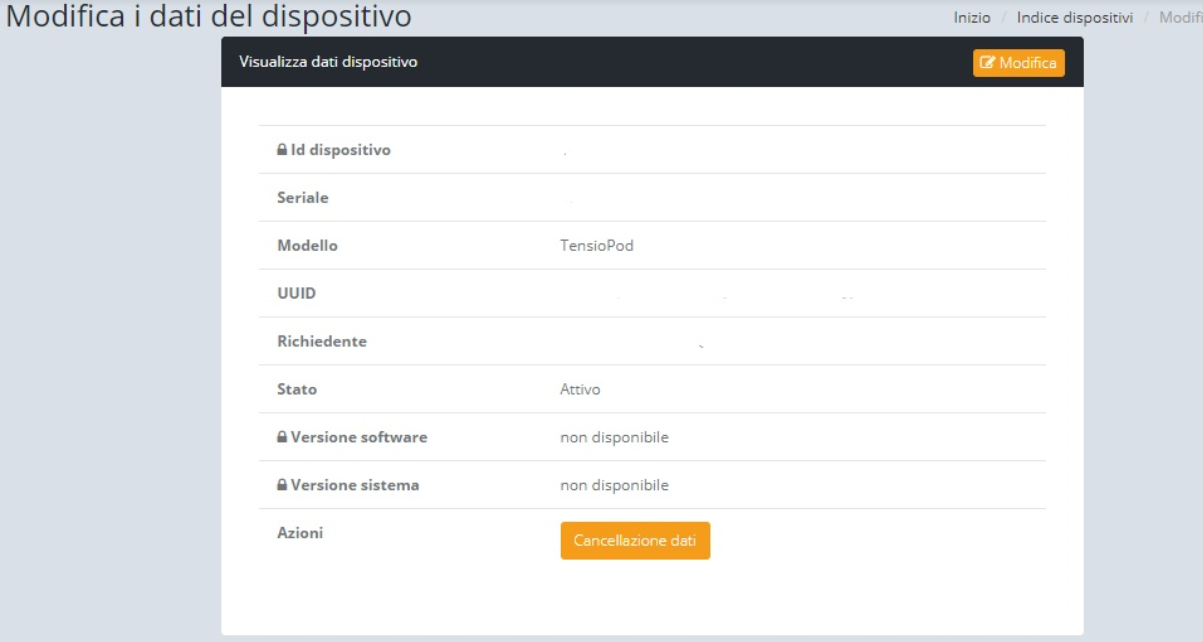Click the lock icon beside Id dispositivo
Image resolution: width=1203 pixels, height=642 pixels.
[x=282, y=150]
